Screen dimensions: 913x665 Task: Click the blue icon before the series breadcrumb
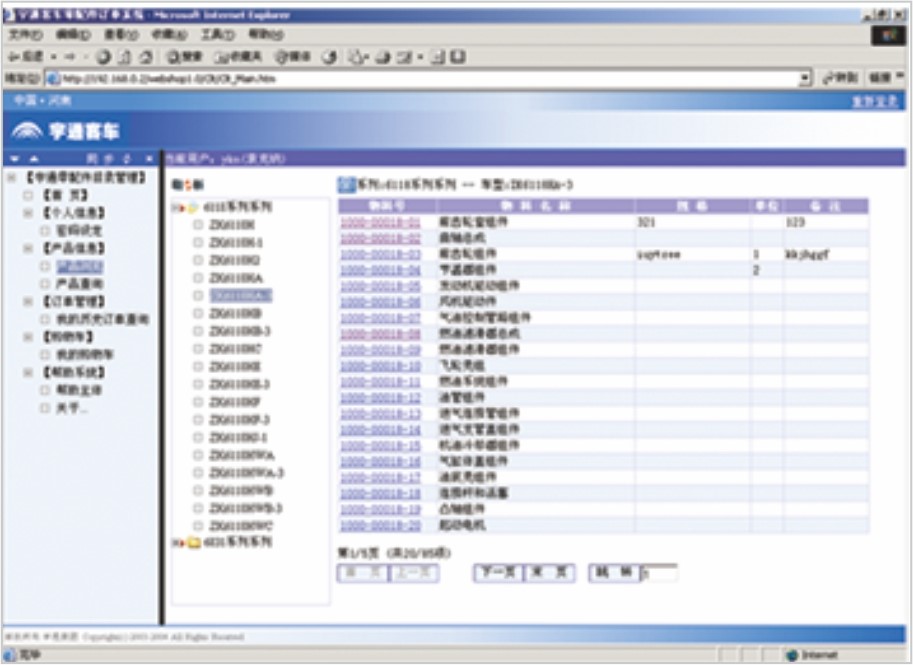(346, 184)
